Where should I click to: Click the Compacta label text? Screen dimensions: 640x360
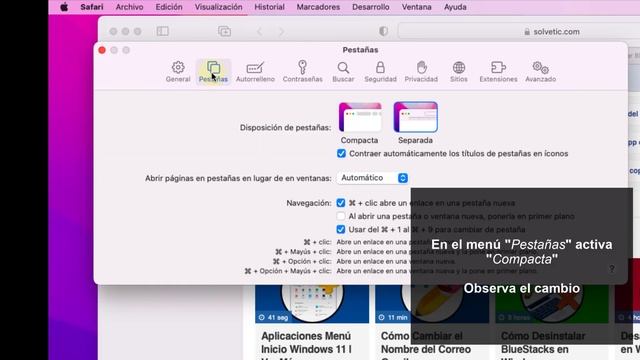coord(359,140)
